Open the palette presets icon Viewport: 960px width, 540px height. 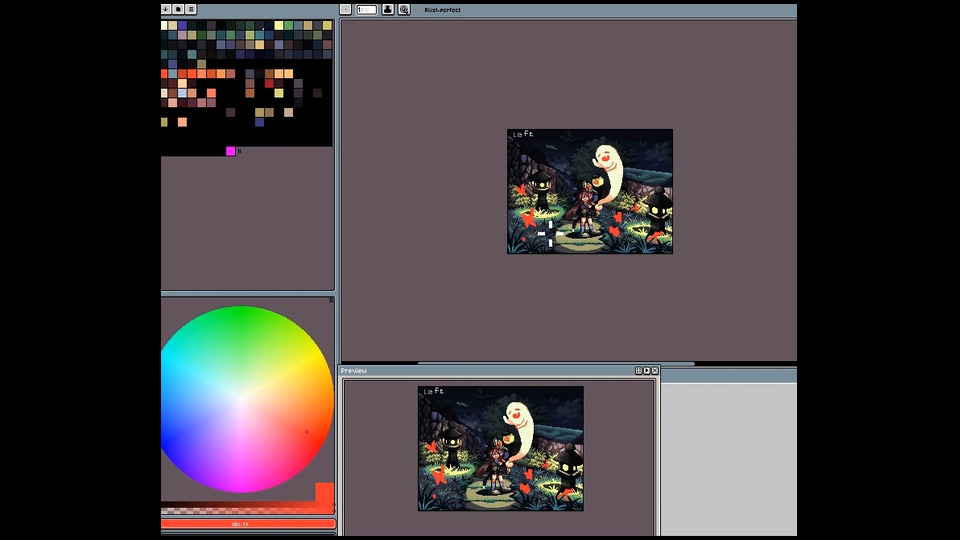tap(178, 9)
